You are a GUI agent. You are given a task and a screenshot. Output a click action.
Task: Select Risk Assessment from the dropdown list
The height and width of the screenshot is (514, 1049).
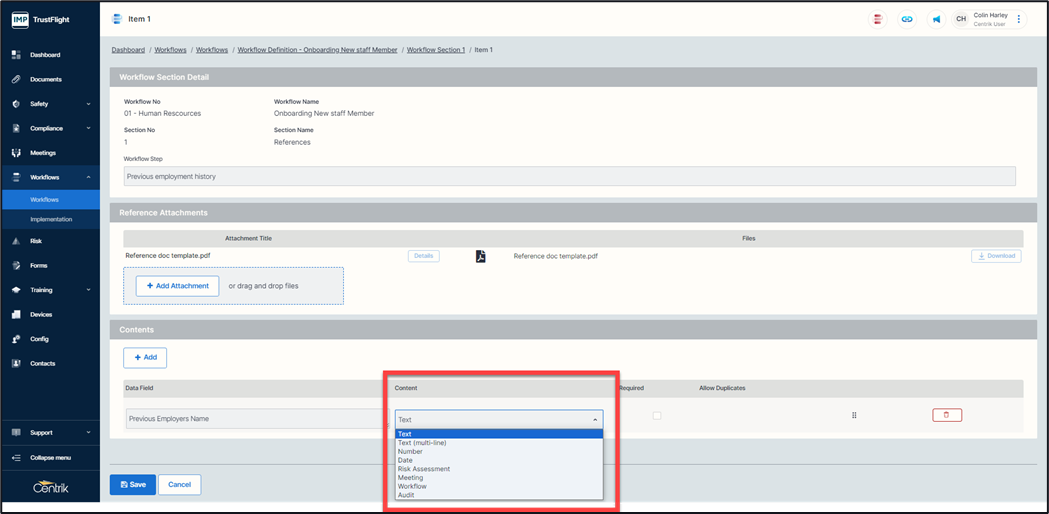pyautogui.click(x=424, y=469)
